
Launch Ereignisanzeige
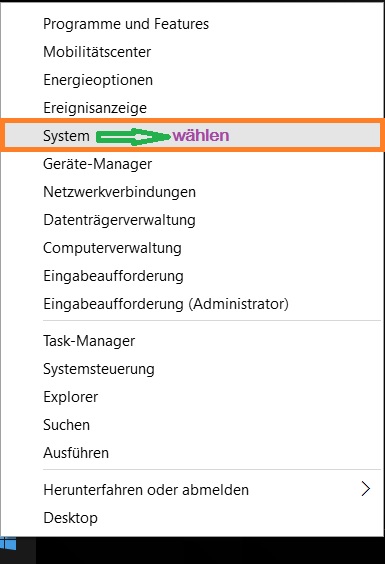[x=95, y=108]
